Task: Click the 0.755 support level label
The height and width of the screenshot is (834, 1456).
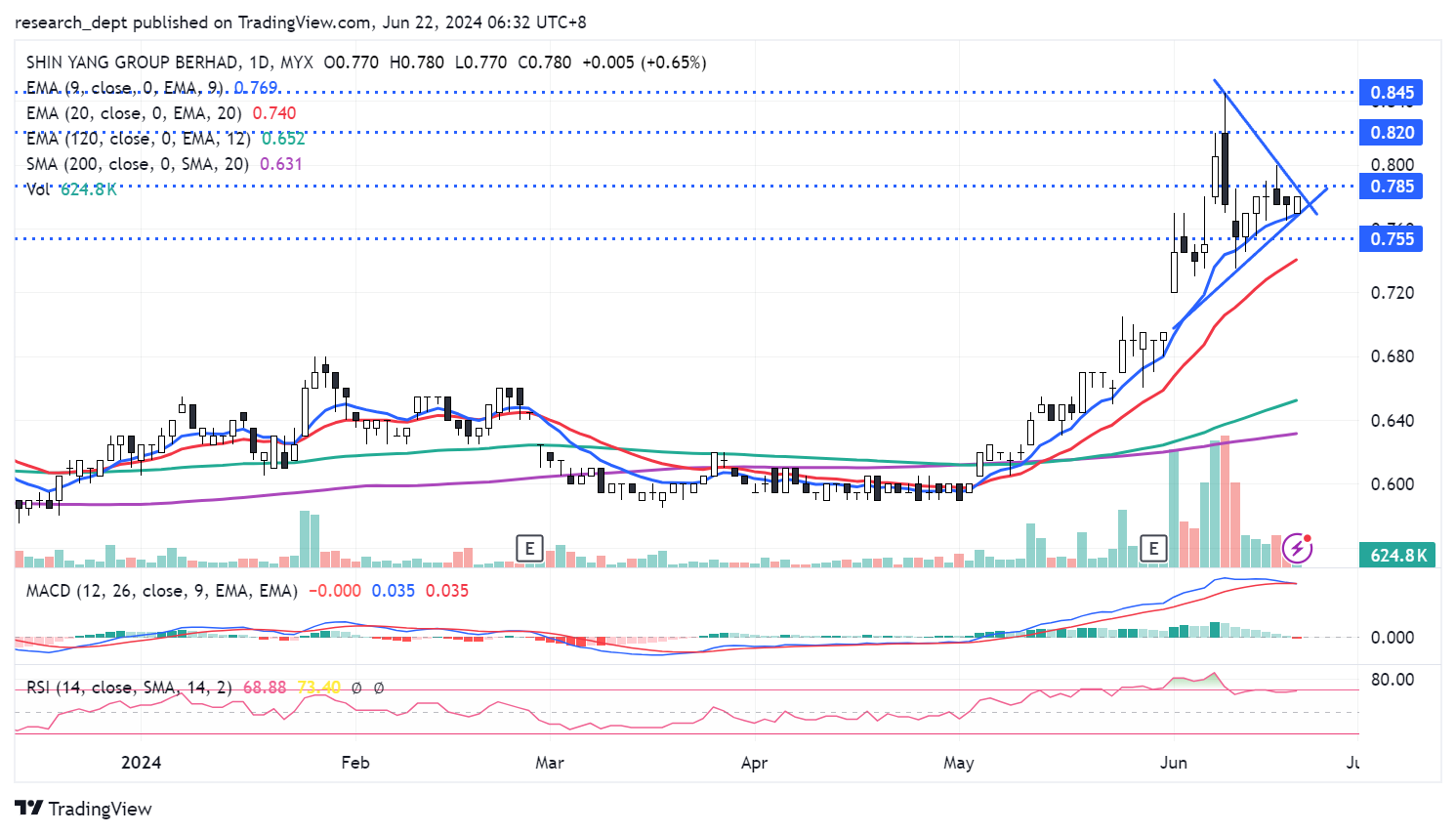Action: pyautogui.click(x=1391, y=239)
